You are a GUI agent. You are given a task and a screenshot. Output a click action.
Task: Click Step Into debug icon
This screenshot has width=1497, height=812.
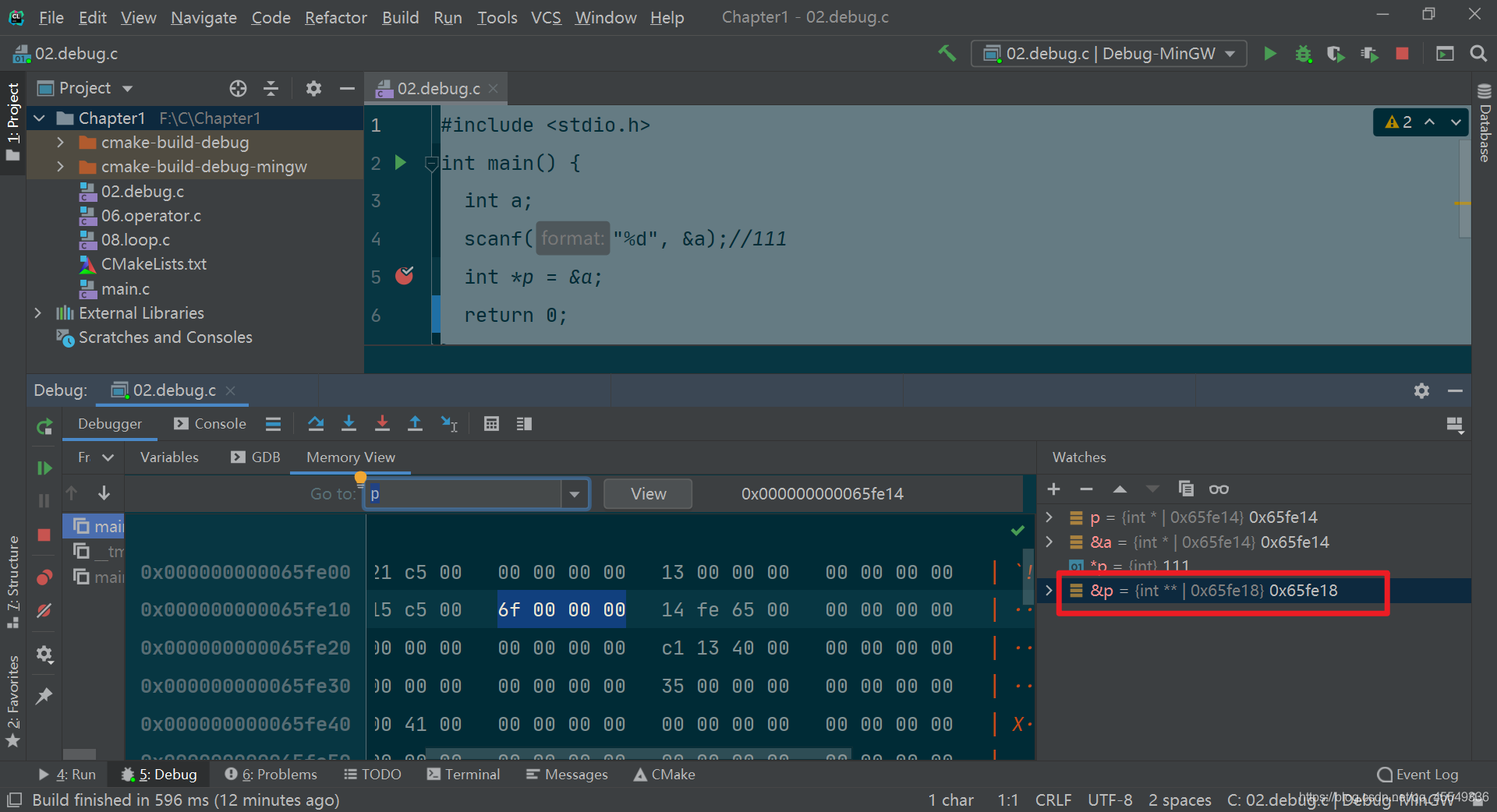[349, 423]
